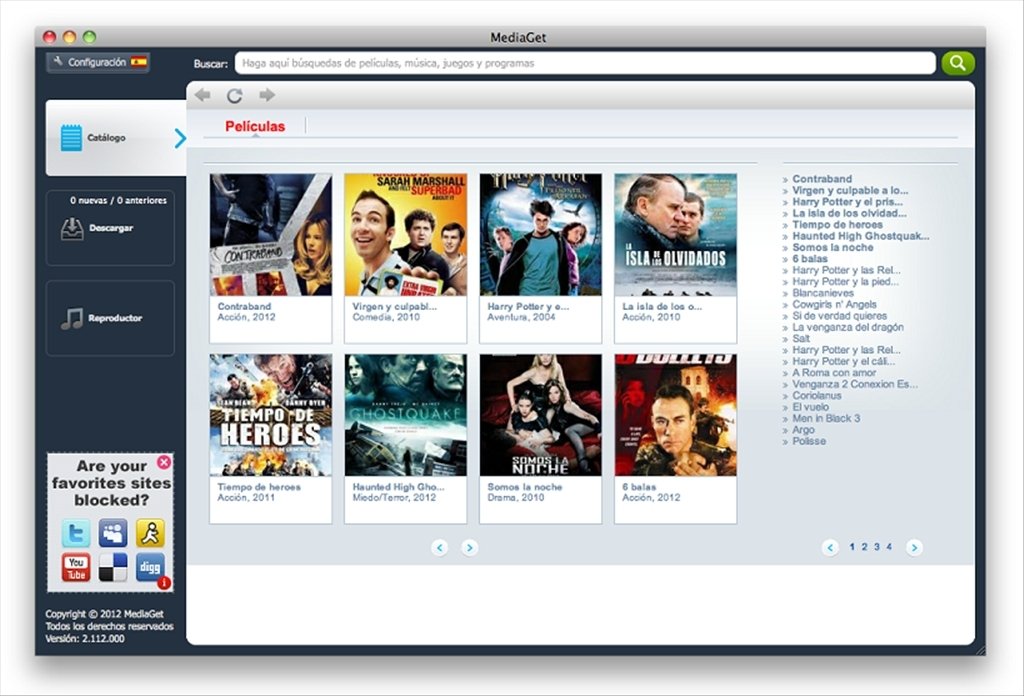Click 'Somos la noche' caption under poster
Image resolution: width=1024 pixels, height=696 pixels.
click(524, 487)
